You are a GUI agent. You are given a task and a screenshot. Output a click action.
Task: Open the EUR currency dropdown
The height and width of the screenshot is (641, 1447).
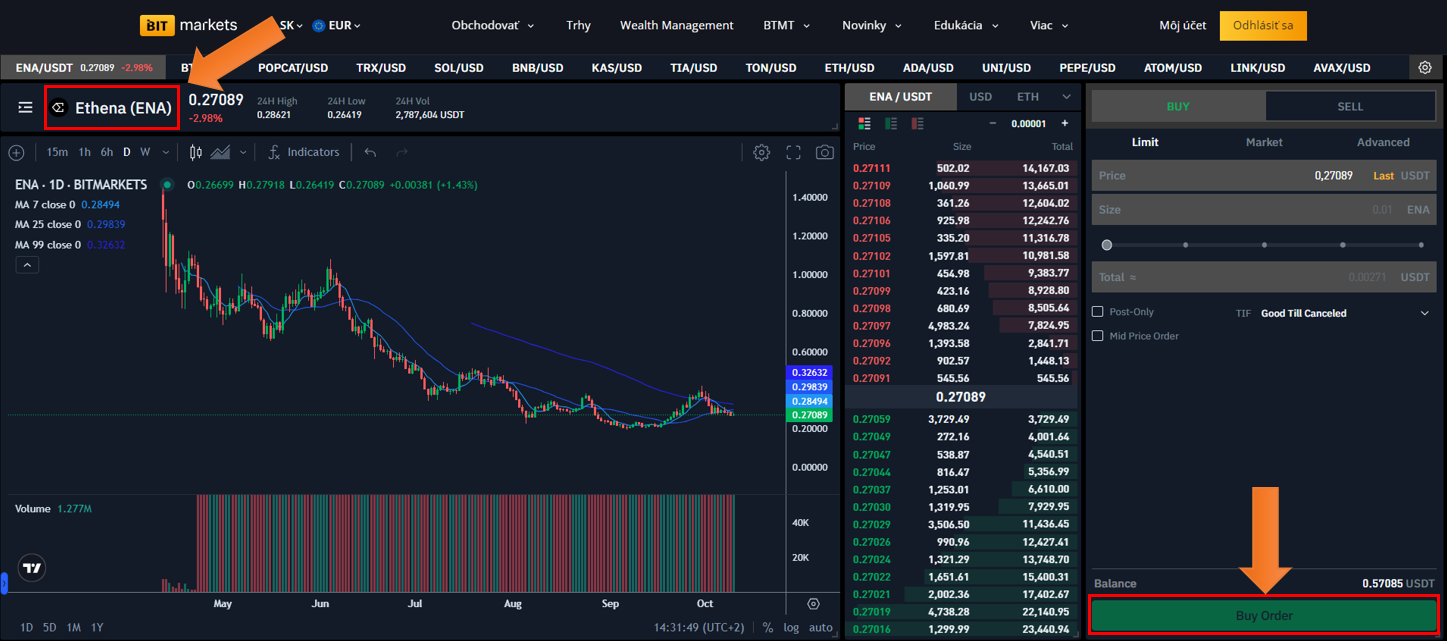[337, 25]
